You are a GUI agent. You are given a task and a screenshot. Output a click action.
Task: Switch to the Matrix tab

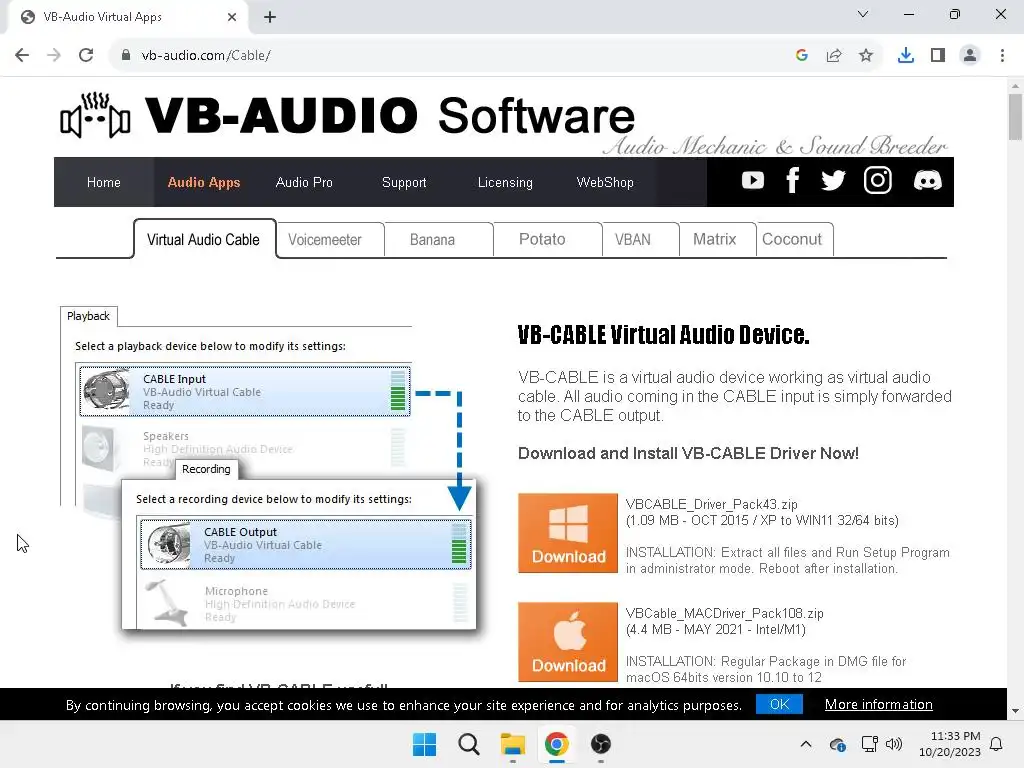717,239
